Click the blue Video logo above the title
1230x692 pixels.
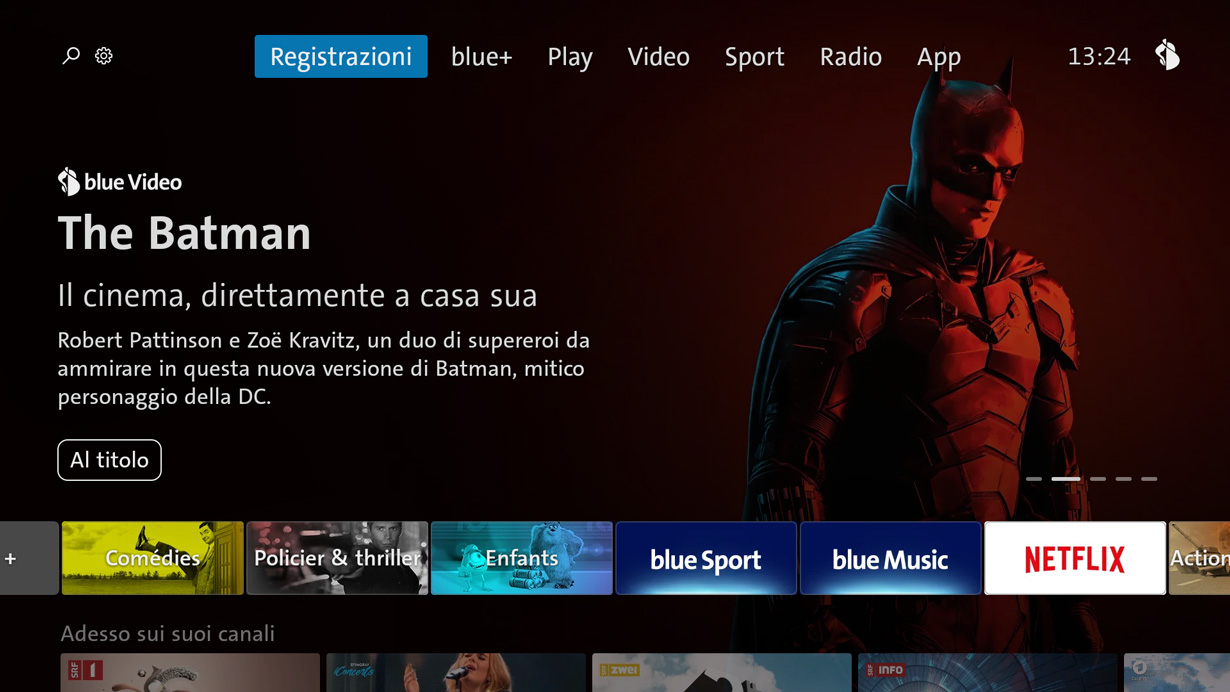120,182
